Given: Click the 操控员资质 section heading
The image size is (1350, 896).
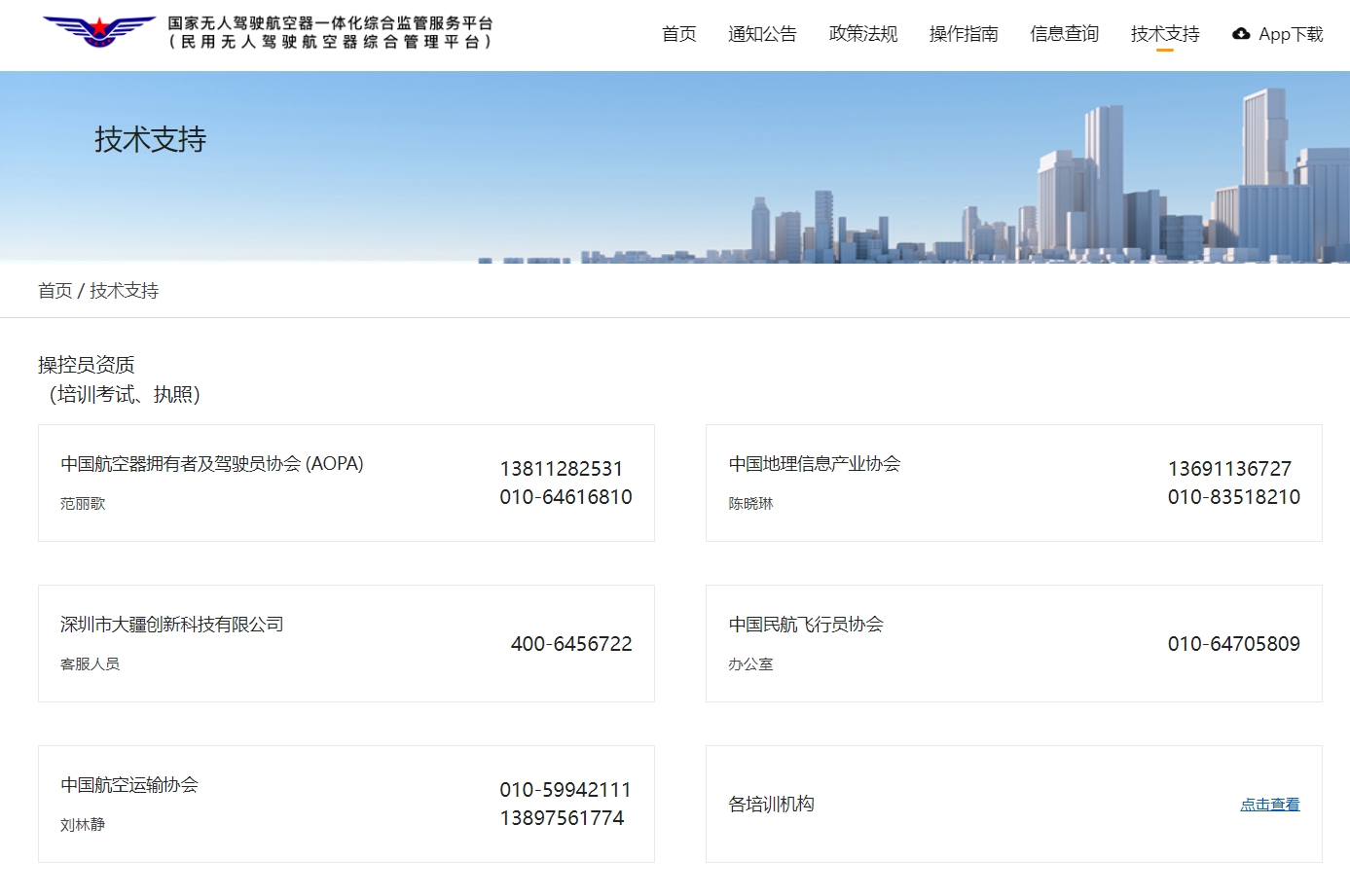Looking at the screenshot, I should (87, 365).
